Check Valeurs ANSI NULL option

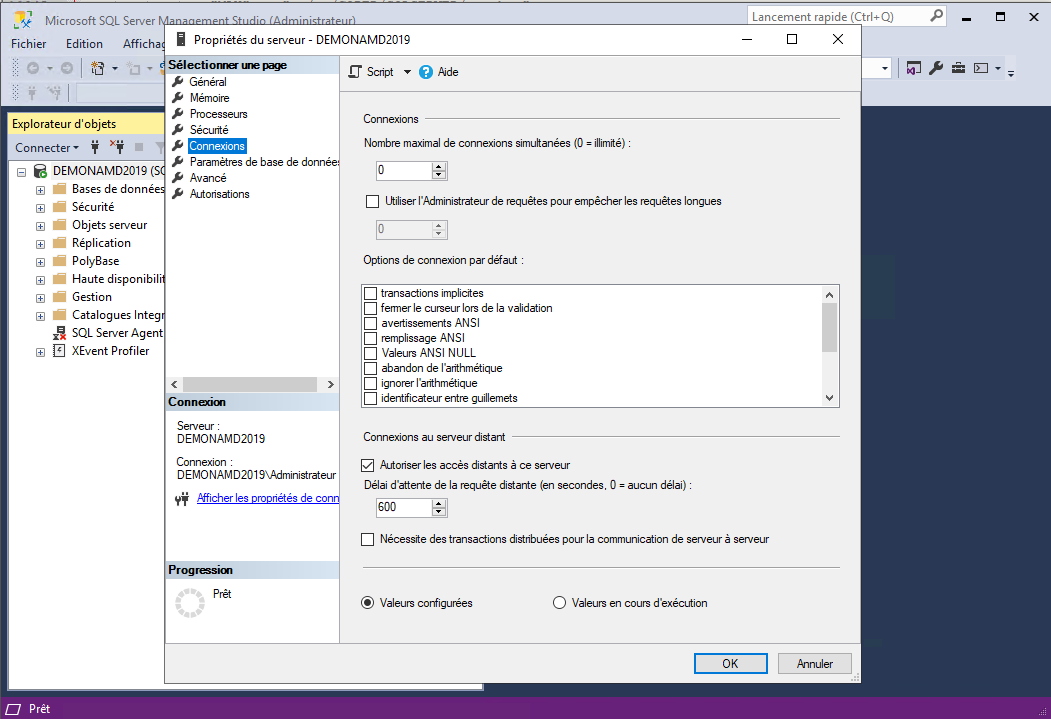pos(370,353)
